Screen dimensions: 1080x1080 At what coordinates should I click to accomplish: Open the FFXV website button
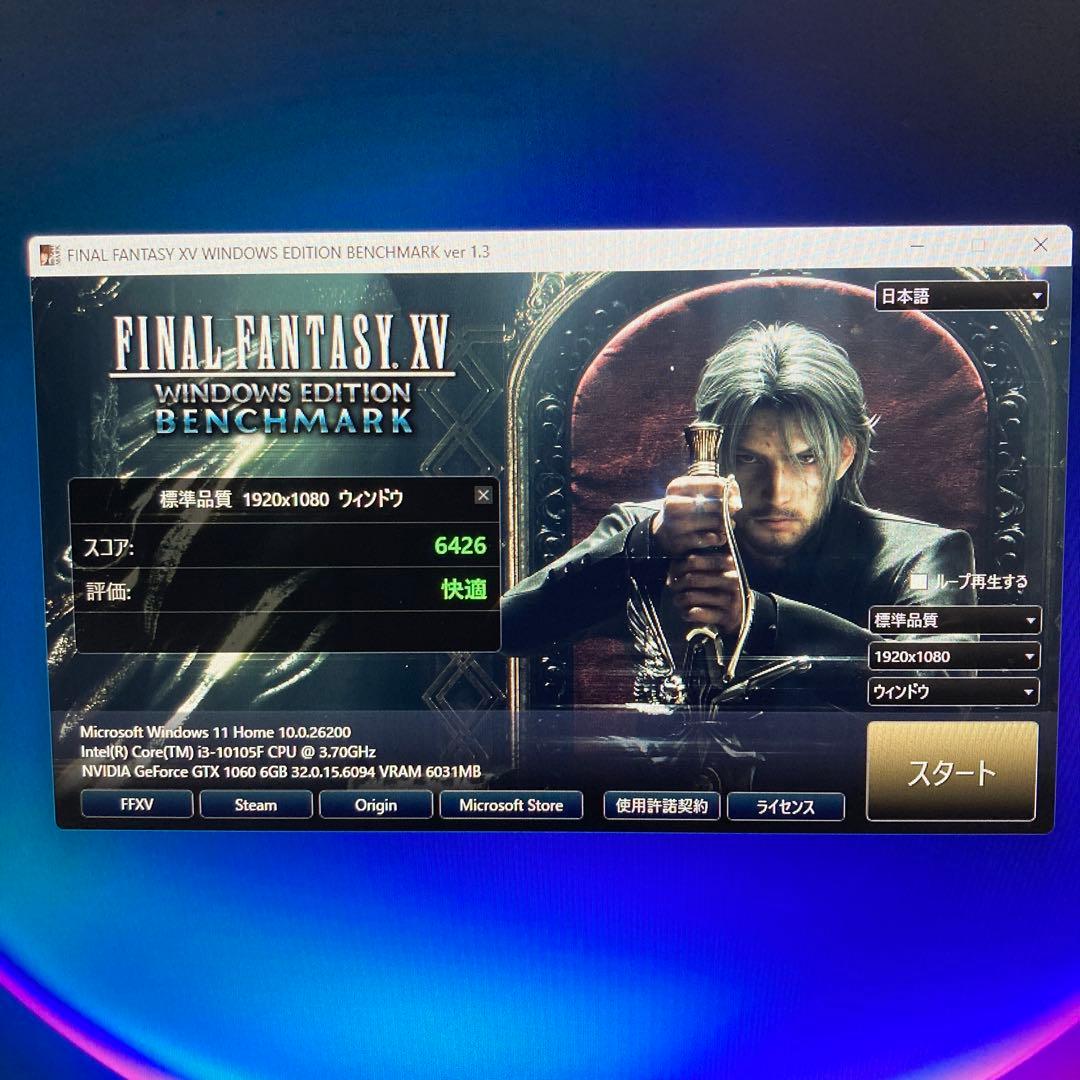click(137, 804)
